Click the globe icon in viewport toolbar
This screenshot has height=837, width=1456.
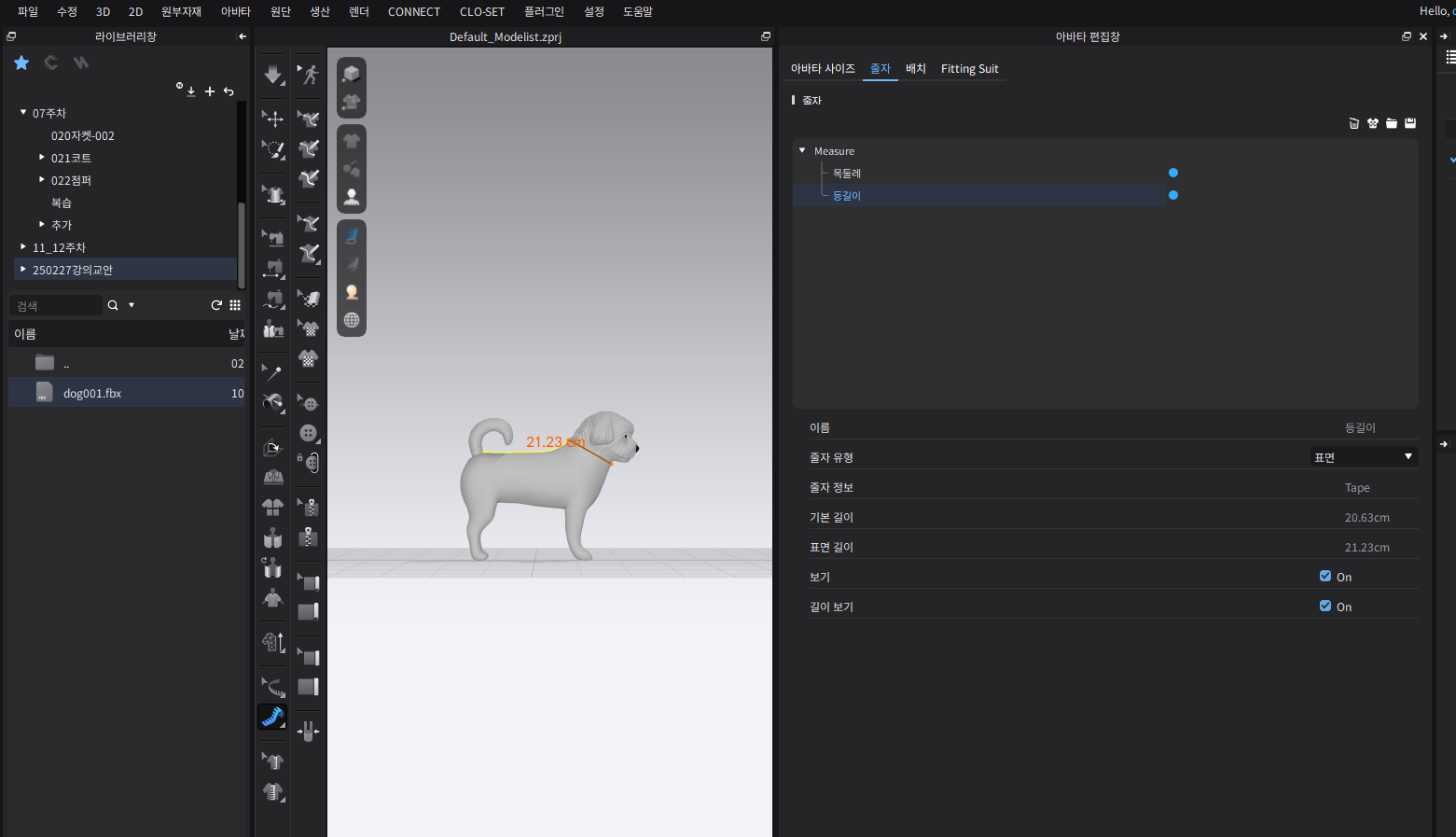tap(352, 320)
